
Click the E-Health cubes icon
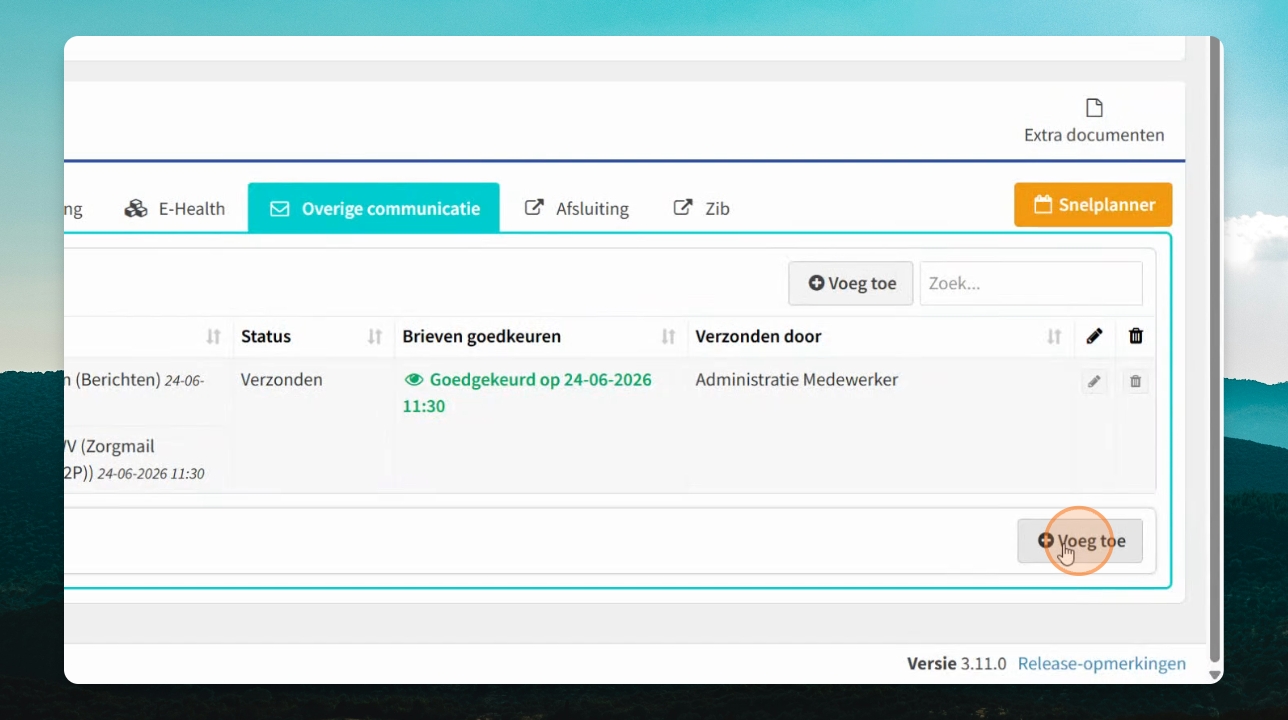[x=135, y=208]
